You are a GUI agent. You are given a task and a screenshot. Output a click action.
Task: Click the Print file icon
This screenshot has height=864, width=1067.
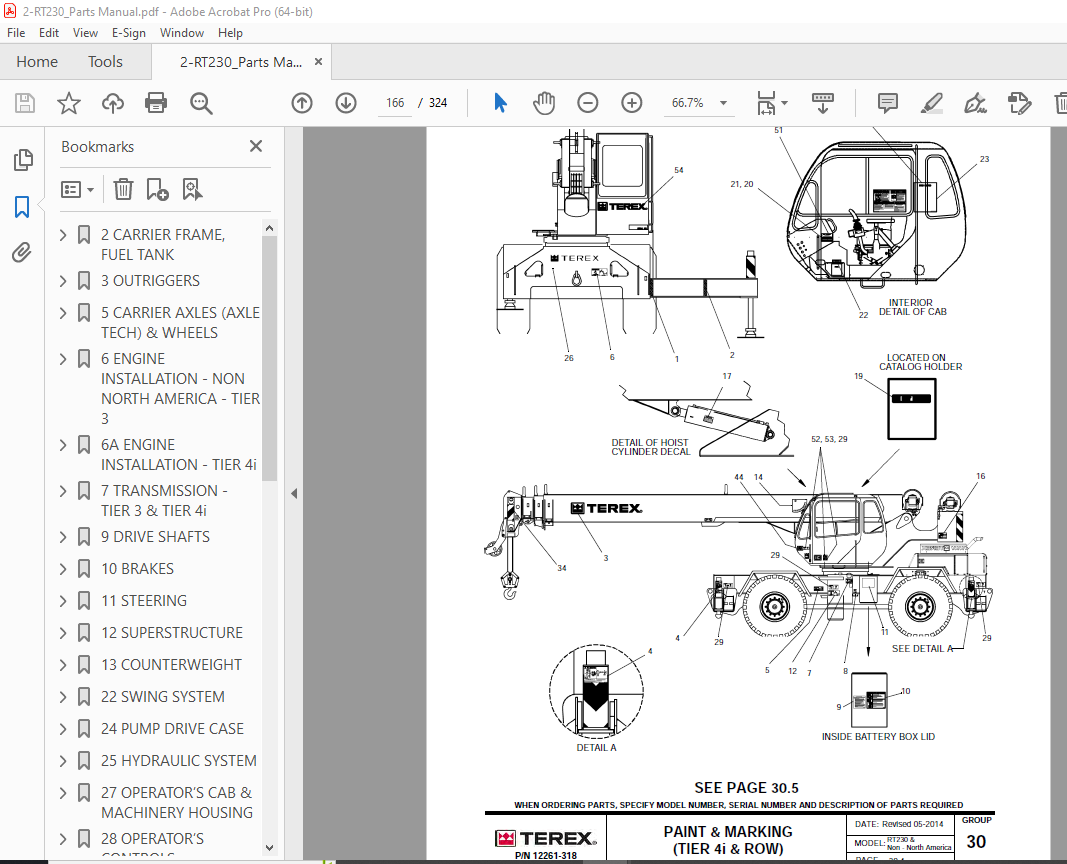[x=156, y=103]
